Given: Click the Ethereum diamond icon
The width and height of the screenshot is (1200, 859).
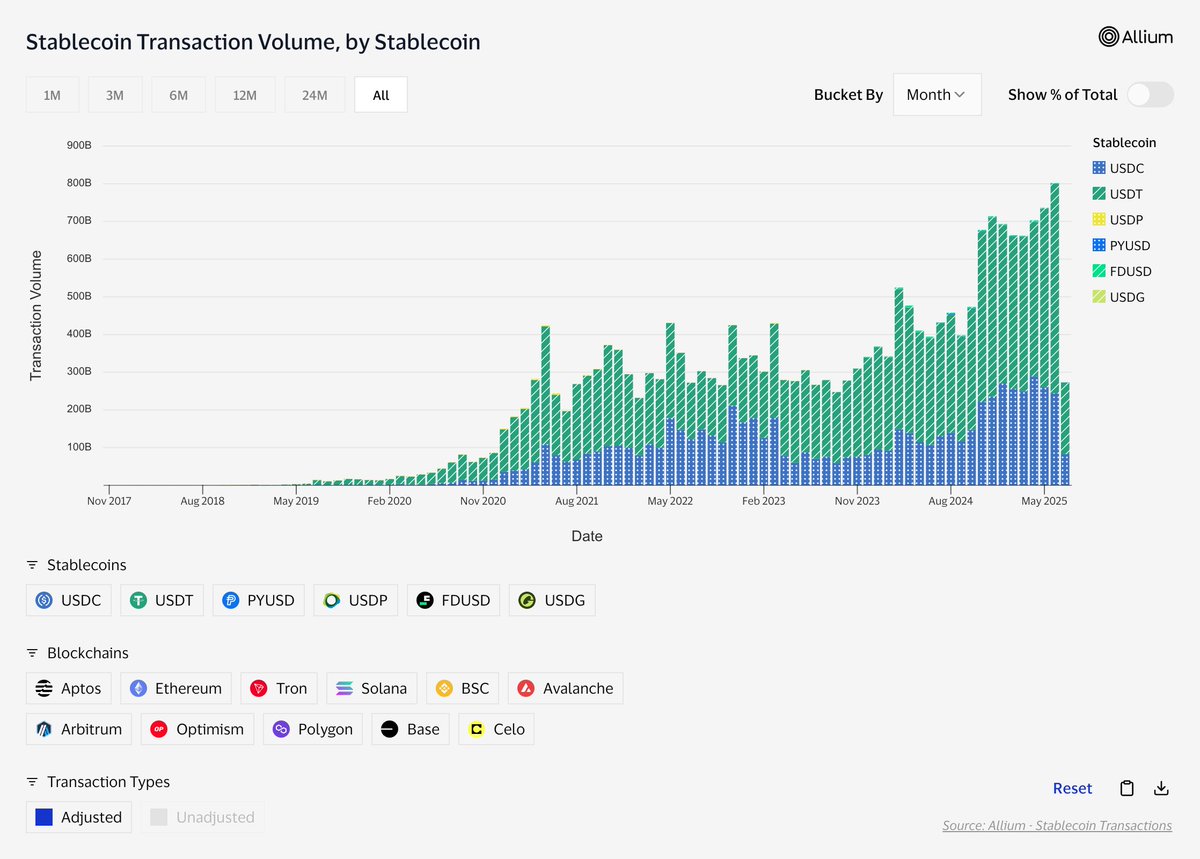Looking at the screenshot, I should [x=138, y=688].
